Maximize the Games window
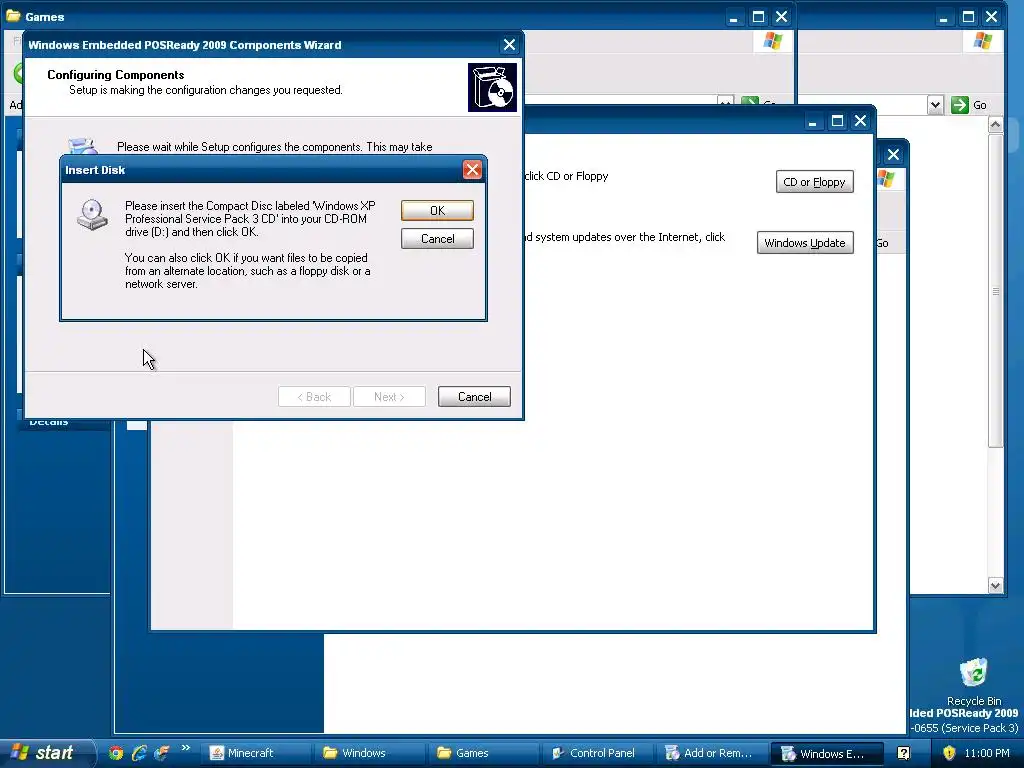The image size is (1024, 768). click(758, 16)
